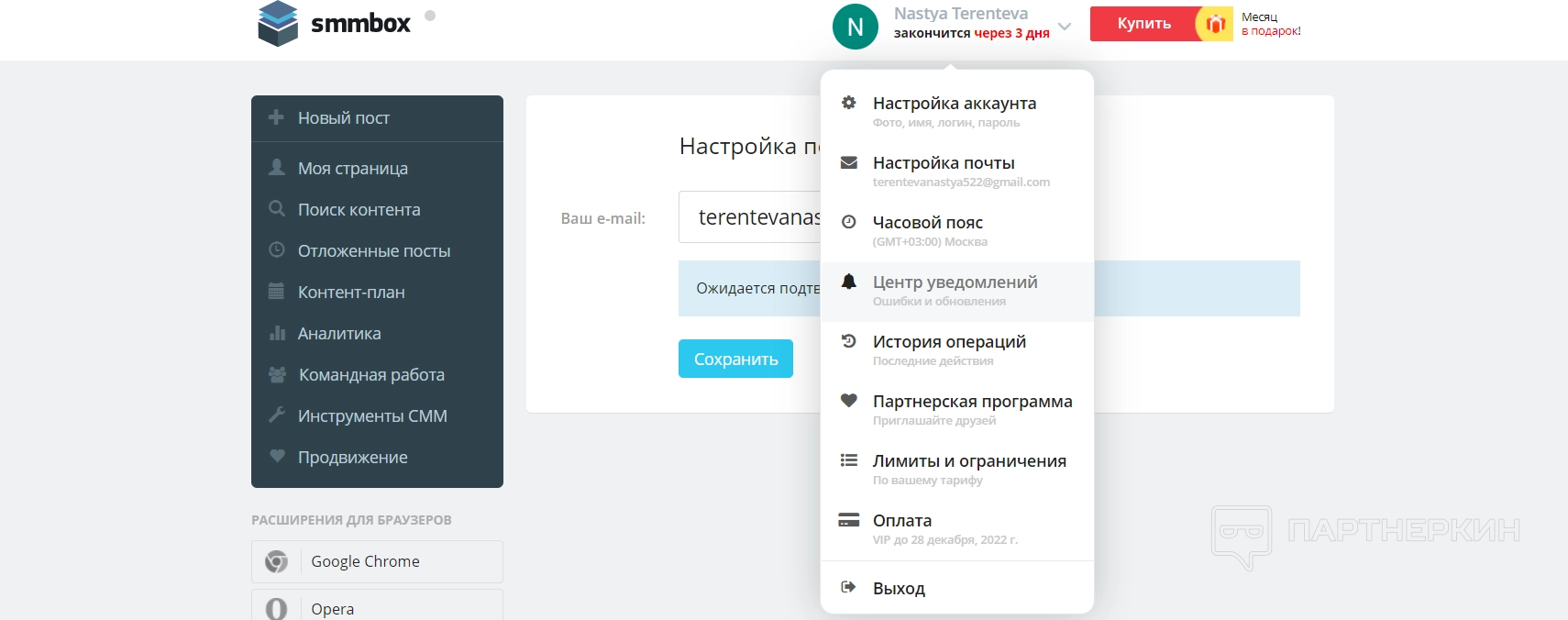
Task: Click the Nastya Terenteva username
Action: coord(961,14)
